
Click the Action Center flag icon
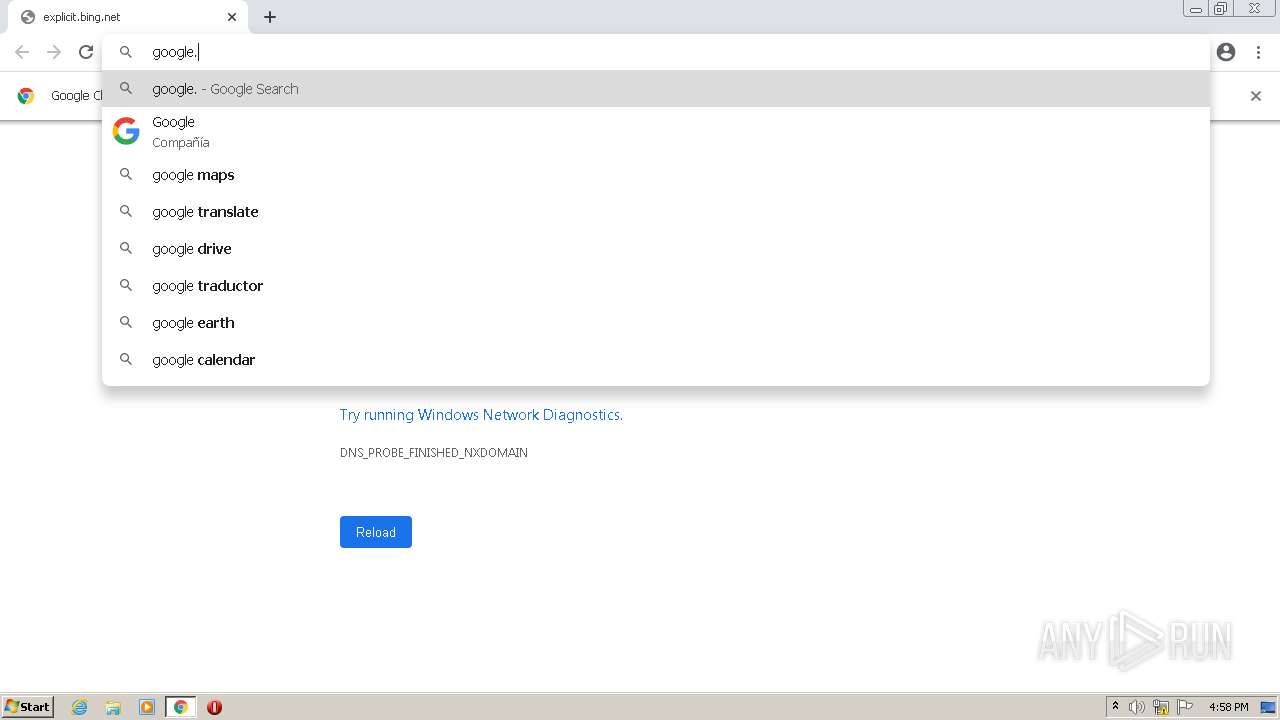pos(1185,707)
